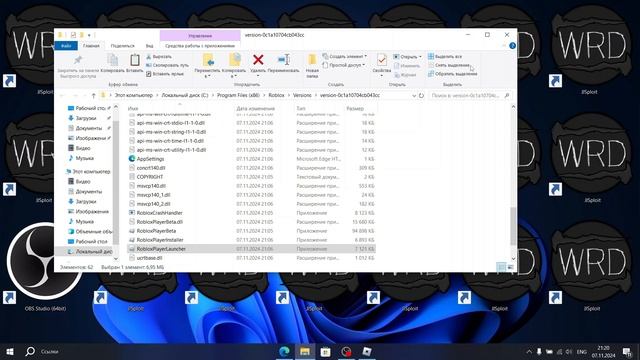Screen dimensions: 640x360
Task: Select the AppSettings file
Action: tap(251, 159)
